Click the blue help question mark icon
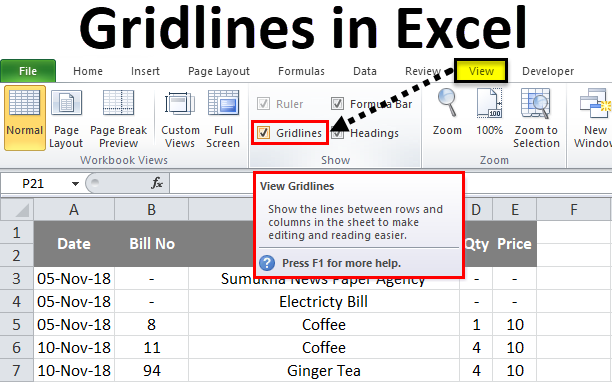 tap(267, 263)
